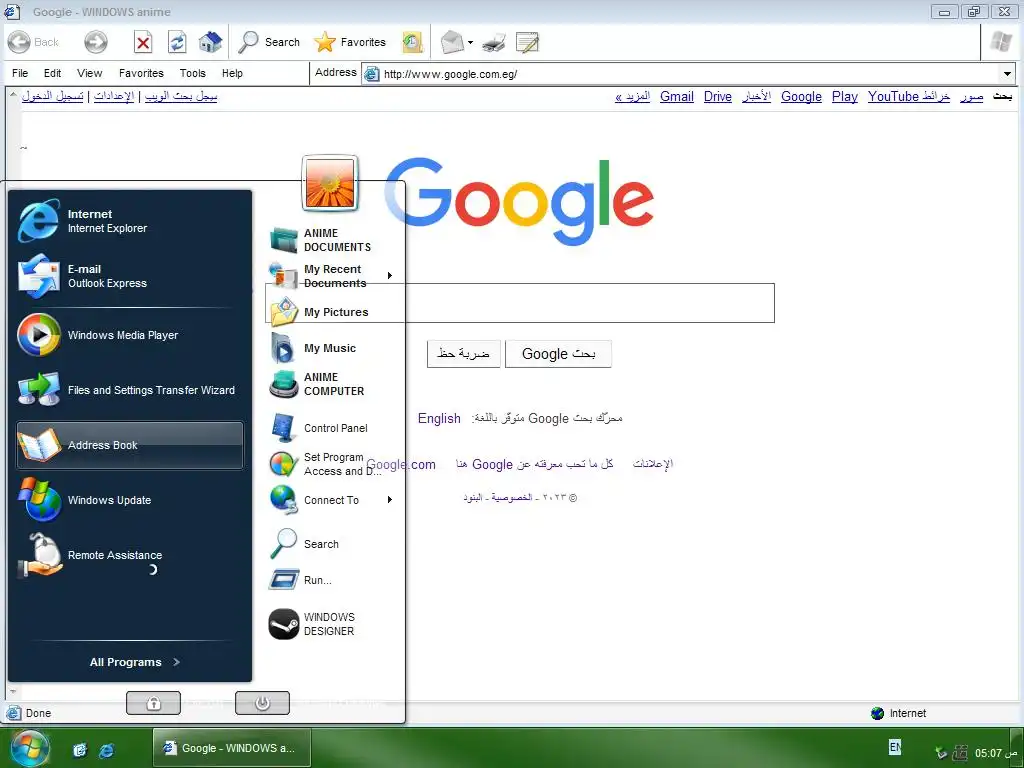
Task: Open the Play link
Action: coord(844,97)
